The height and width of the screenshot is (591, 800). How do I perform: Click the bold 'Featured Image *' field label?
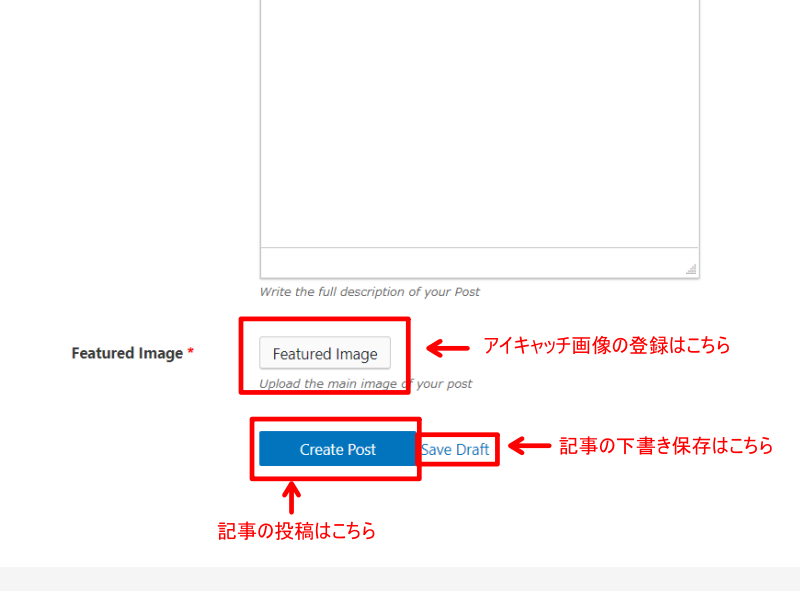pos(133,353)
